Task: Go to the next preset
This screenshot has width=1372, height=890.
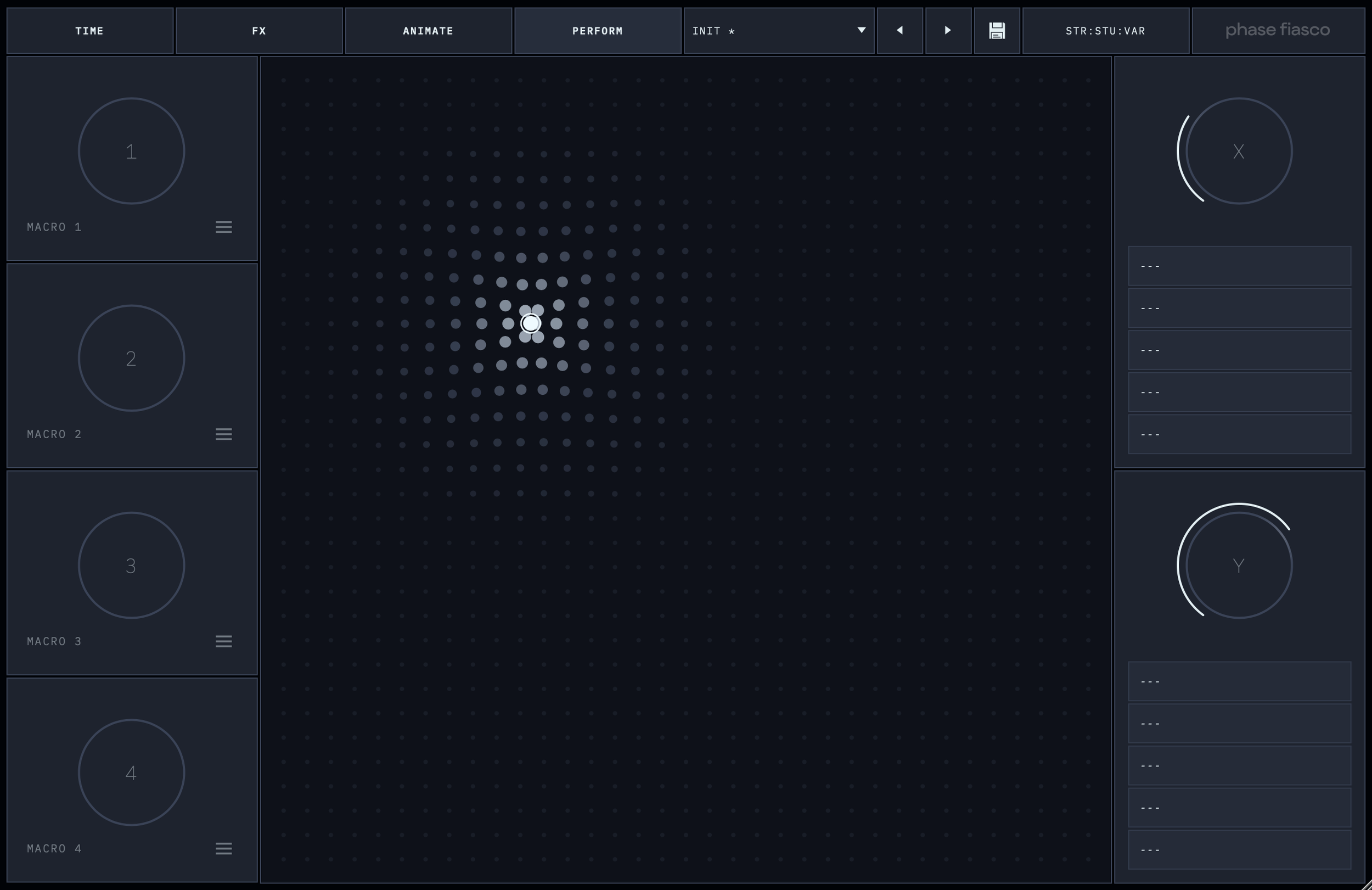Action: pyautogui.click(x=948, y=31)
